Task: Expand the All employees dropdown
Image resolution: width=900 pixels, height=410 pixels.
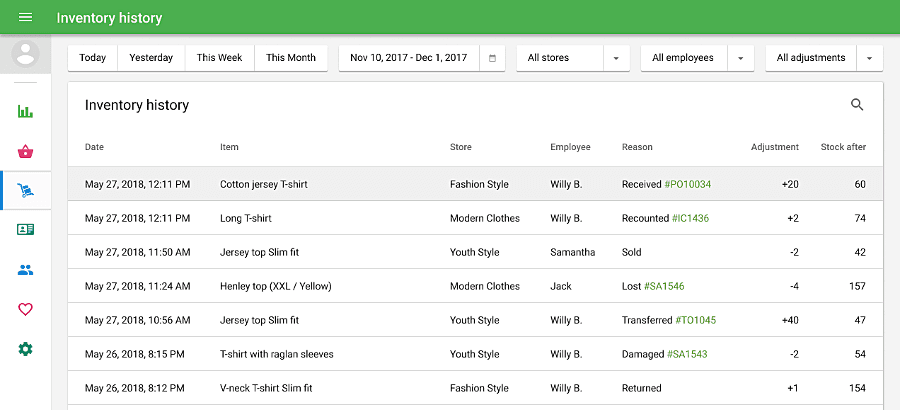Action: click(740, 58)
